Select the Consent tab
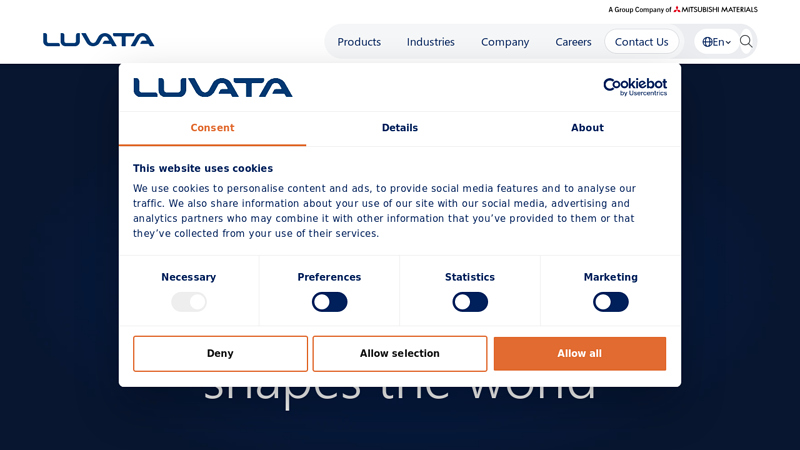 [x=212, y=128]
